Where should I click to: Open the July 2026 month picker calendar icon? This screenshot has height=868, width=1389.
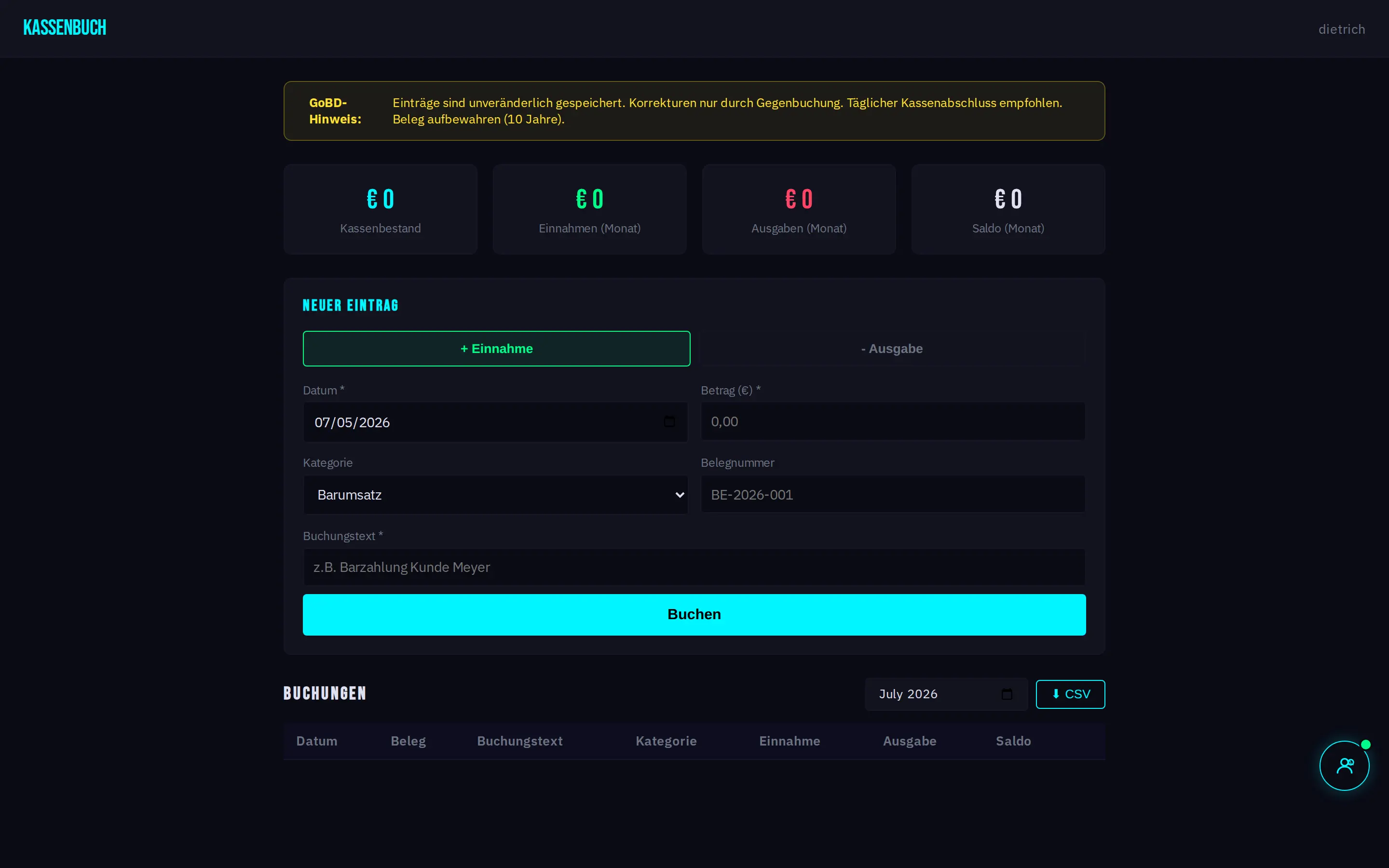1007,694
